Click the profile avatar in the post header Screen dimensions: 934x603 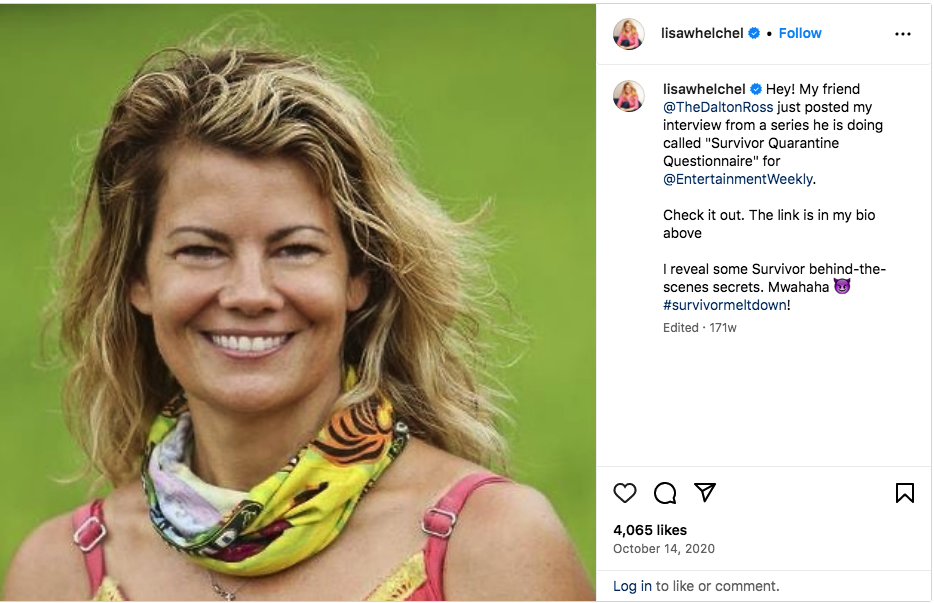pos(629,34)
